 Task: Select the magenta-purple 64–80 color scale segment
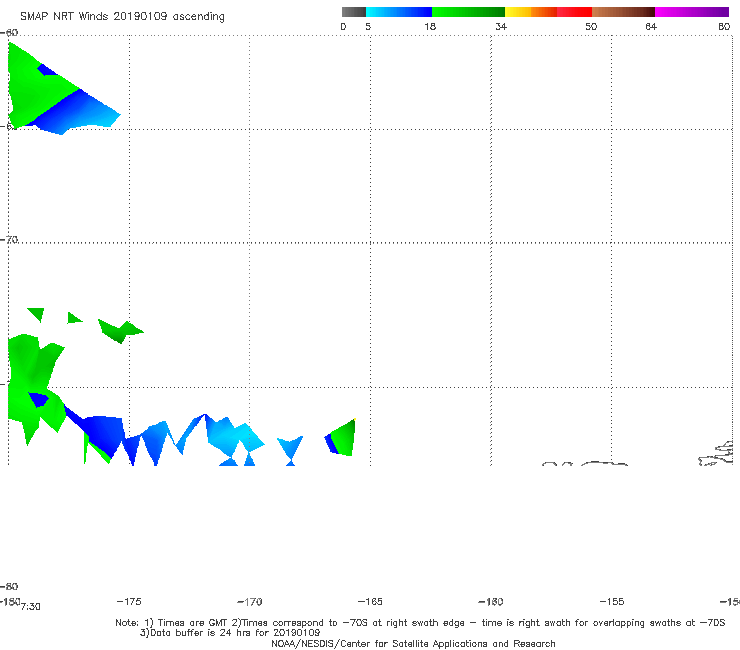[692, 12]
